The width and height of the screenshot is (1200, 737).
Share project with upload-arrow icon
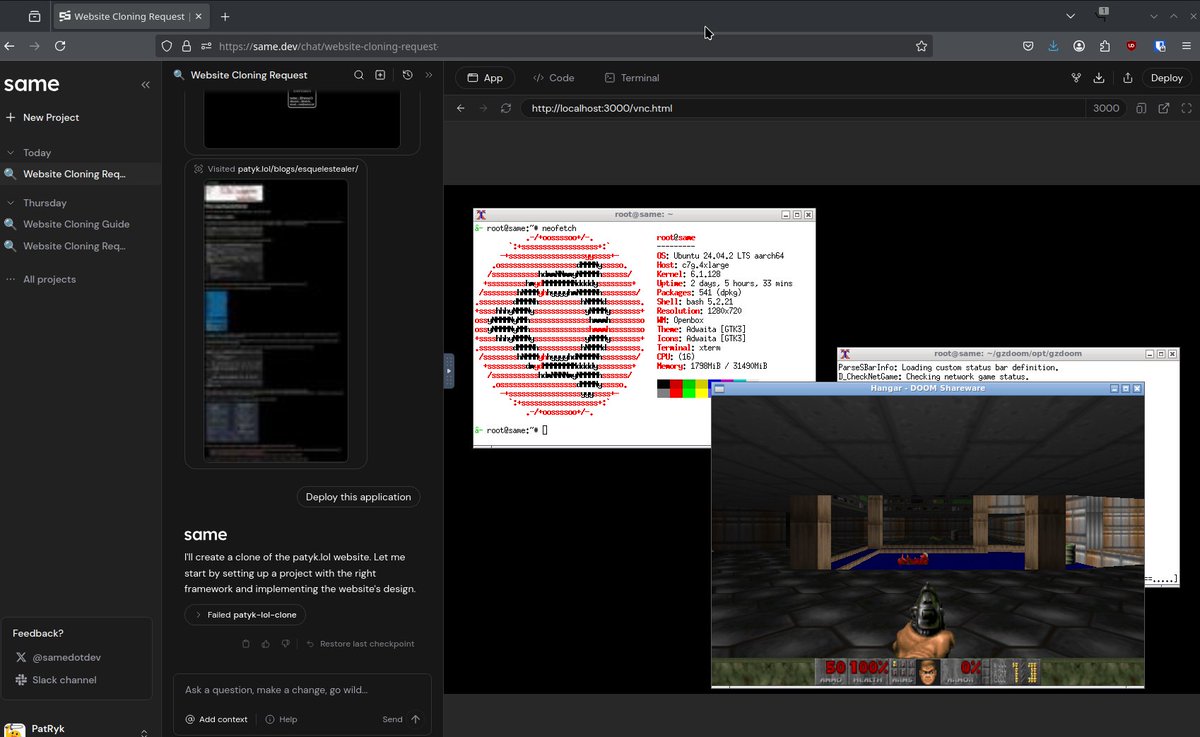tap(1128, 78)
